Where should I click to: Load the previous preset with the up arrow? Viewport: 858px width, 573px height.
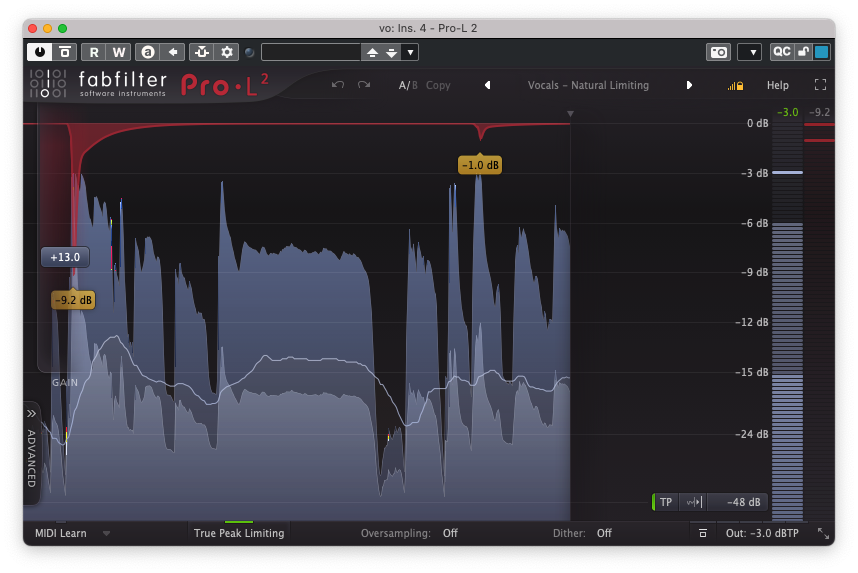pyautogui.click(x=373, y=53)
